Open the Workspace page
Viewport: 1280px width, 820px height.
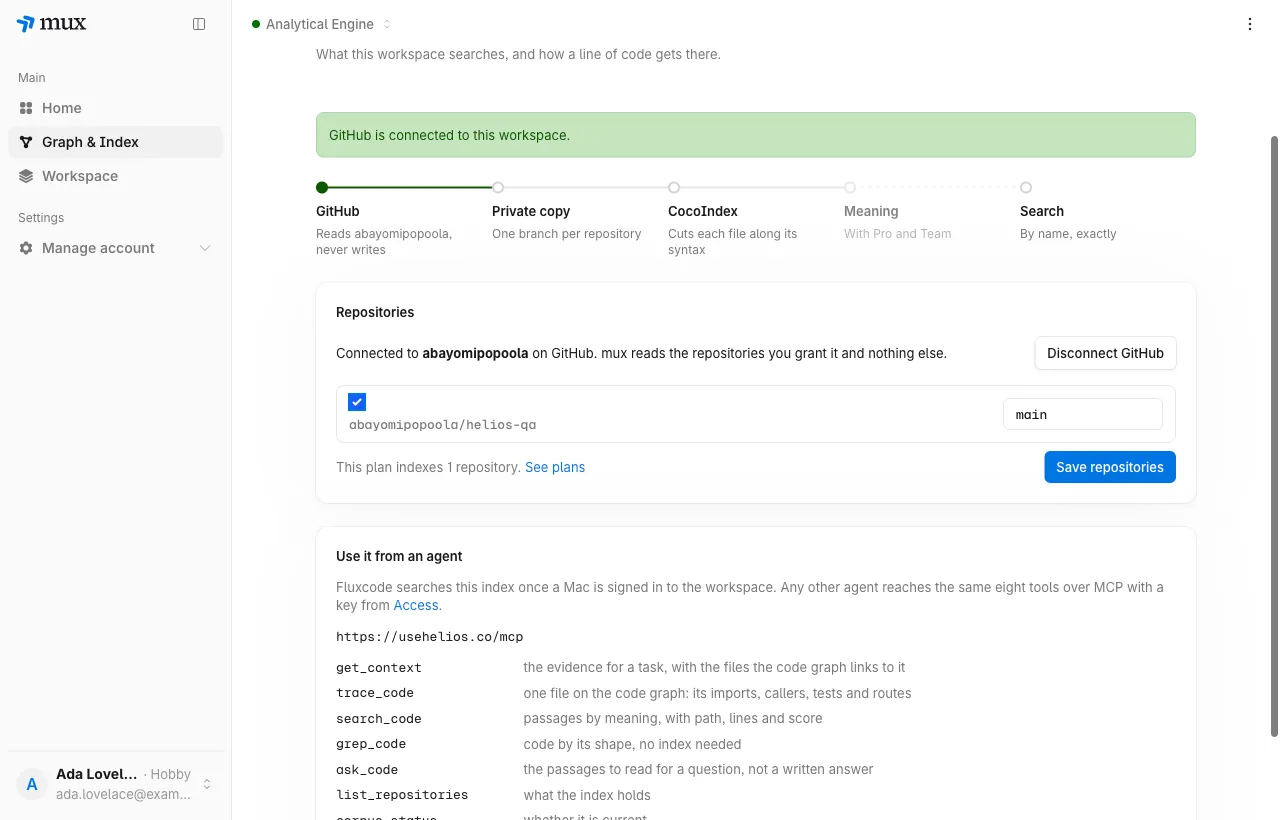pyautogui.click(x=115, y=176)
